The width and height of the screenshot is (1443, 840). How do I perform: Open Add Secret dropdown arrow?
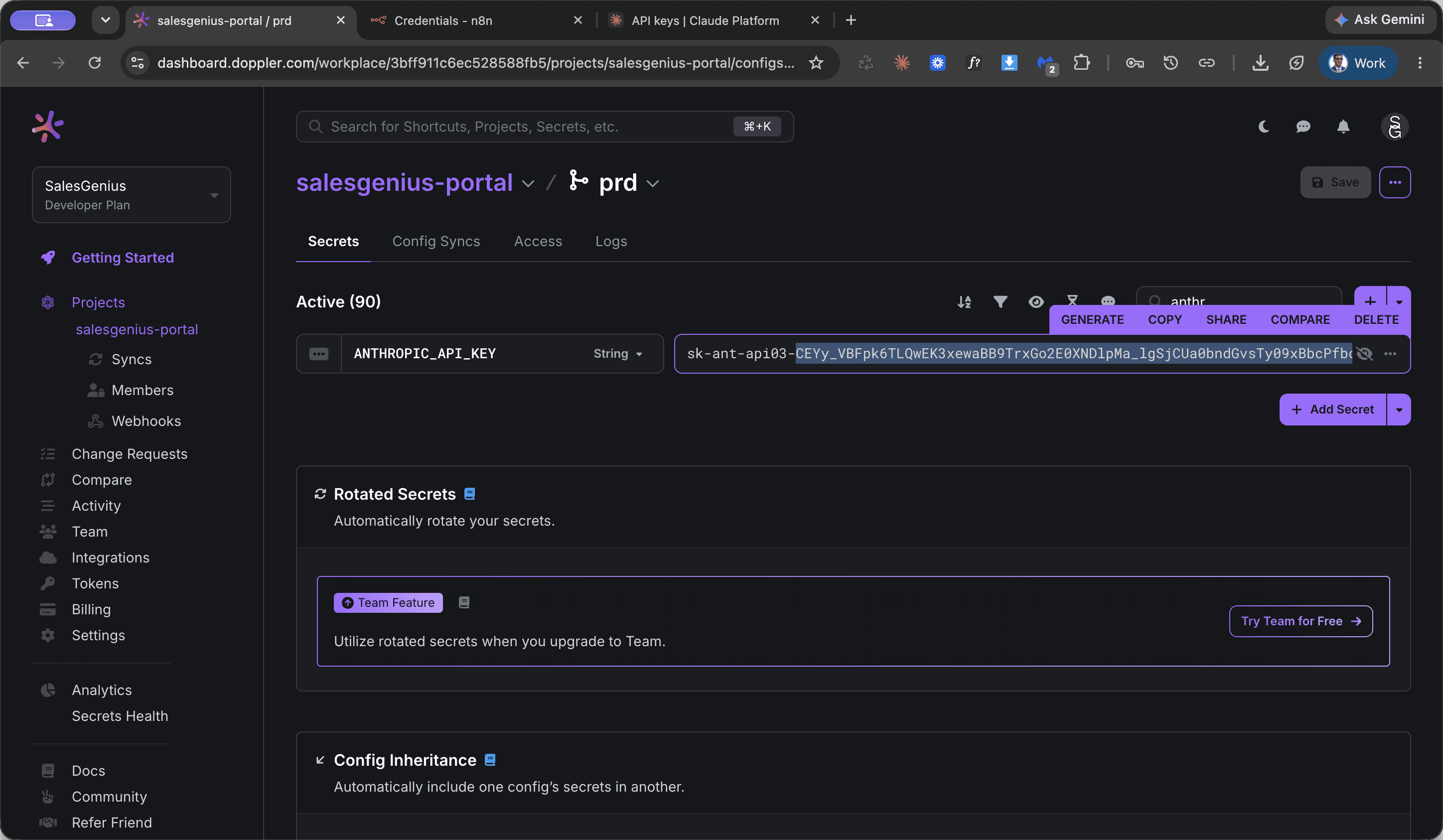(x=1399, y=410)
